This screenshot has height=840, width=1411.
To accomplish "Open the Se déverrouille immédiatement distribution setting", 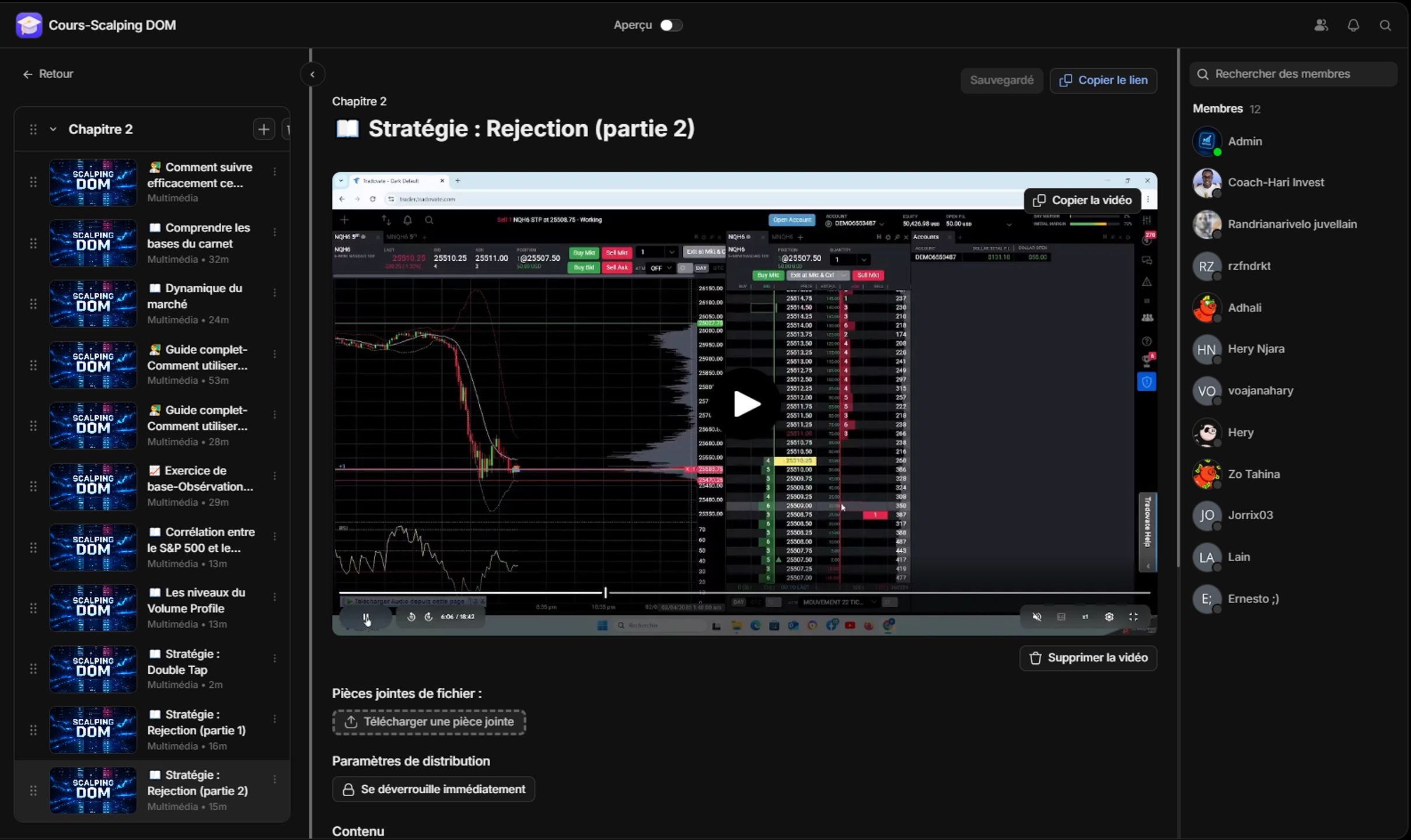I will [x=434, y=789].
